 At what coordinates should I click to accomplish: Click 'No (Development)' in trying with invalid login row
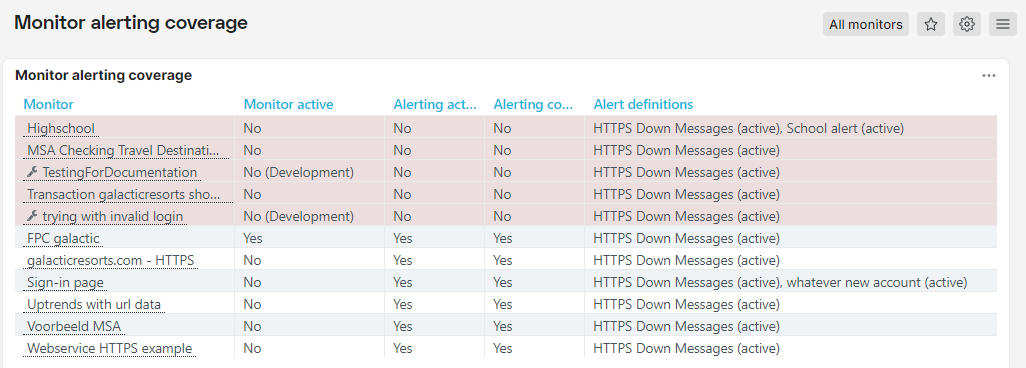(x=298, y=216)
